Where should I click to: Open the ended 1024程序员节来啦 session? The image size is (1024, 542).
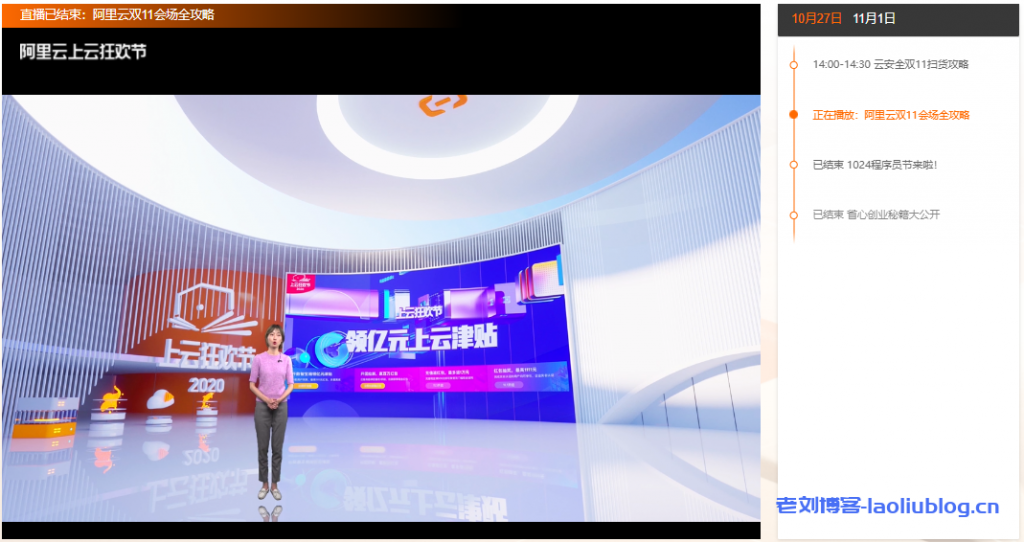(x=875, y=164)
